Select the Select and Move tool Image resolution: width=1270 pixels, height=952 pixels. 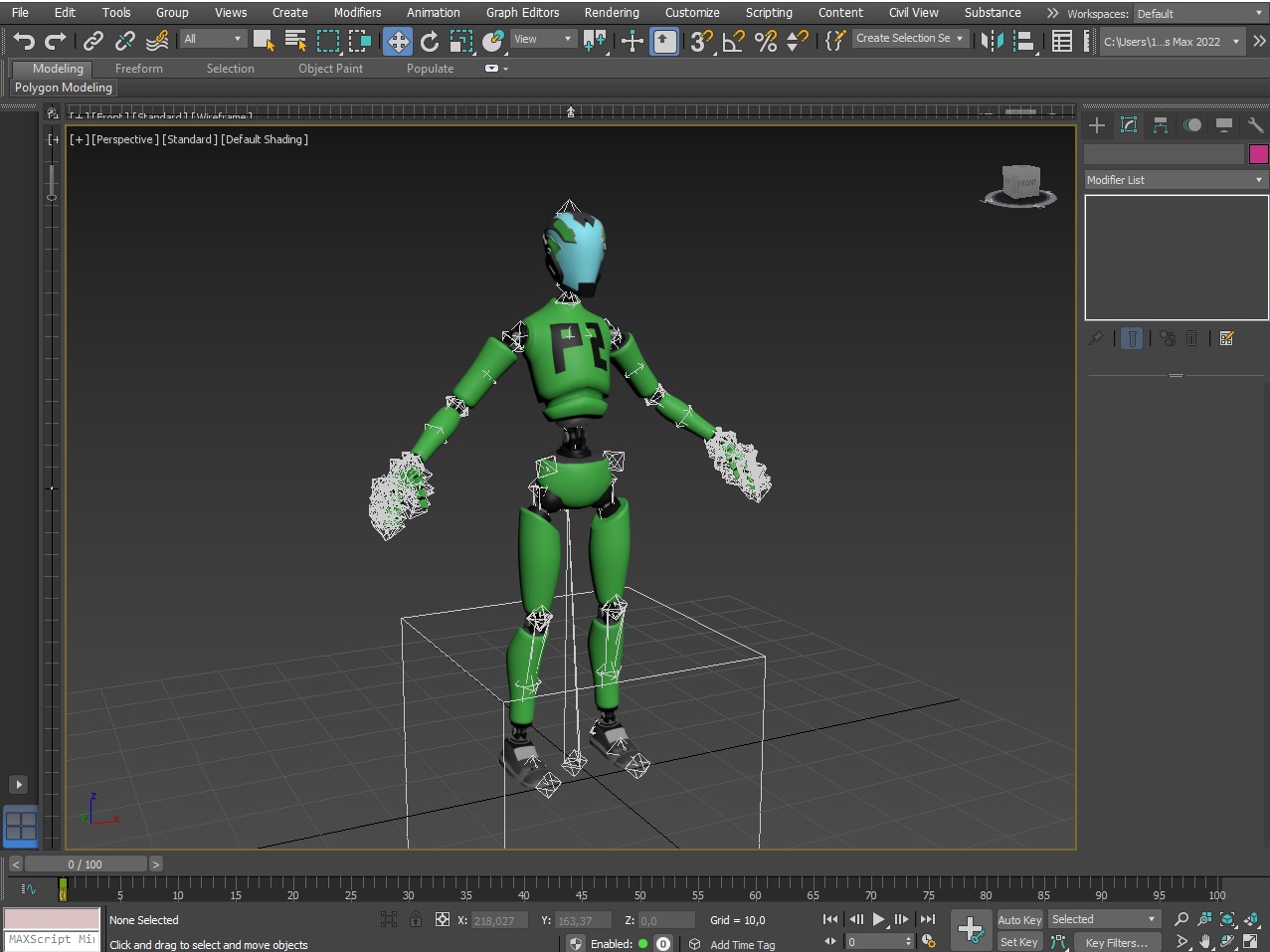point(397,41)
